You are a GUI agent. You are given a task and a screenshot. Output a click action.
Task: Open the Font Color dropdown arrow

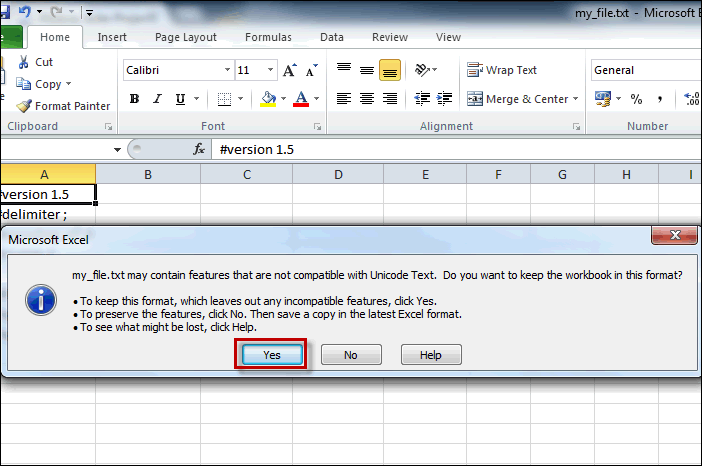317,99
